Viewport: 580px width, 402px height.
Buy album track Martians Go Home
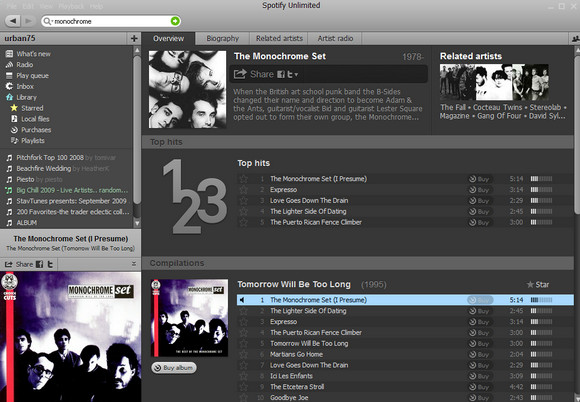[x=479, y=354]
